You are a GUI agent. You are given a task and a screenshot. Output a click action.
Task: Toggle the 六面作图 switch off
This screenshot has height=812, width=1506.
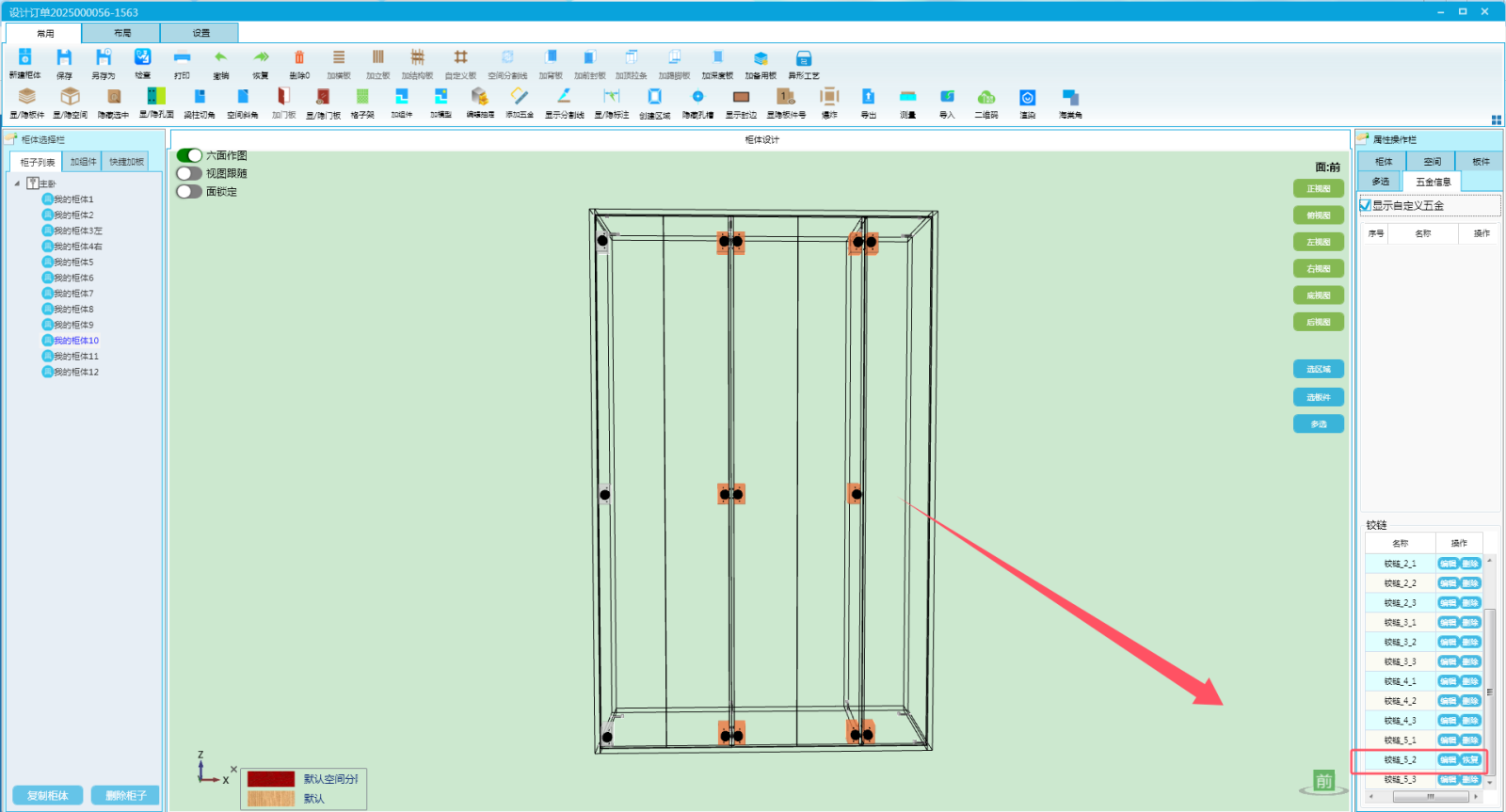click(189, 155)
